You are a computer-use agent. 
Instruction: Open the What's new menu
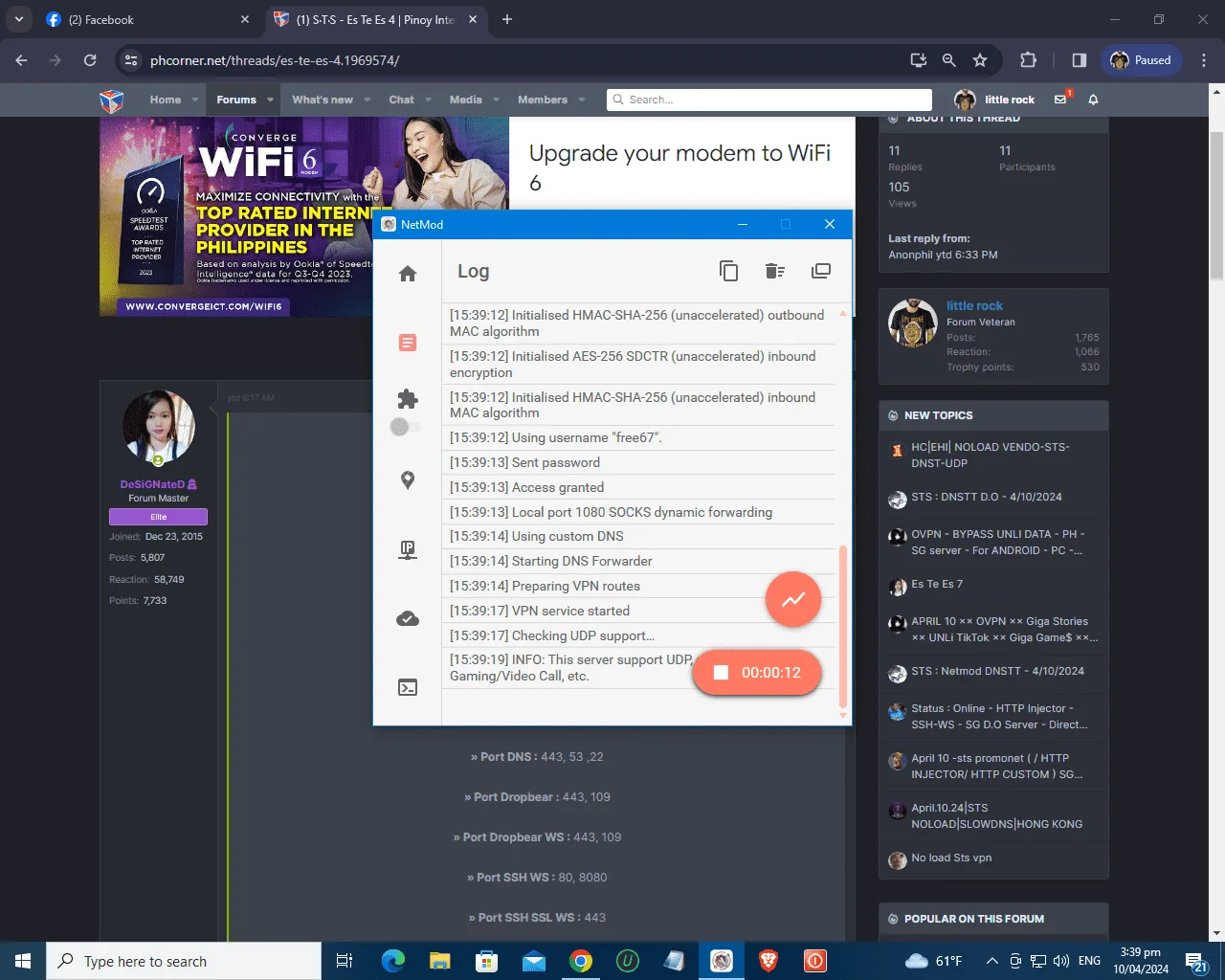tap(323, 100)
